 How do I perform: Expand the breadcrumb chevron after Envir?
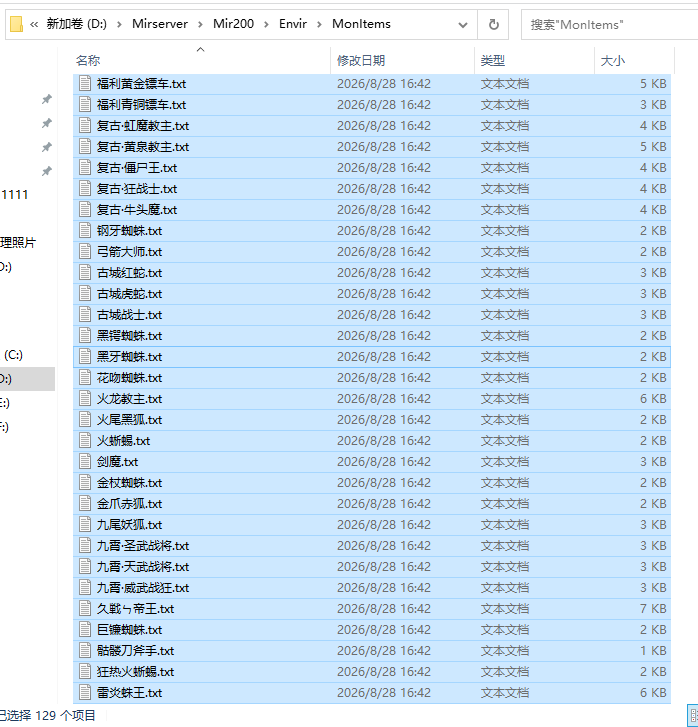click(x=319, y=24)
